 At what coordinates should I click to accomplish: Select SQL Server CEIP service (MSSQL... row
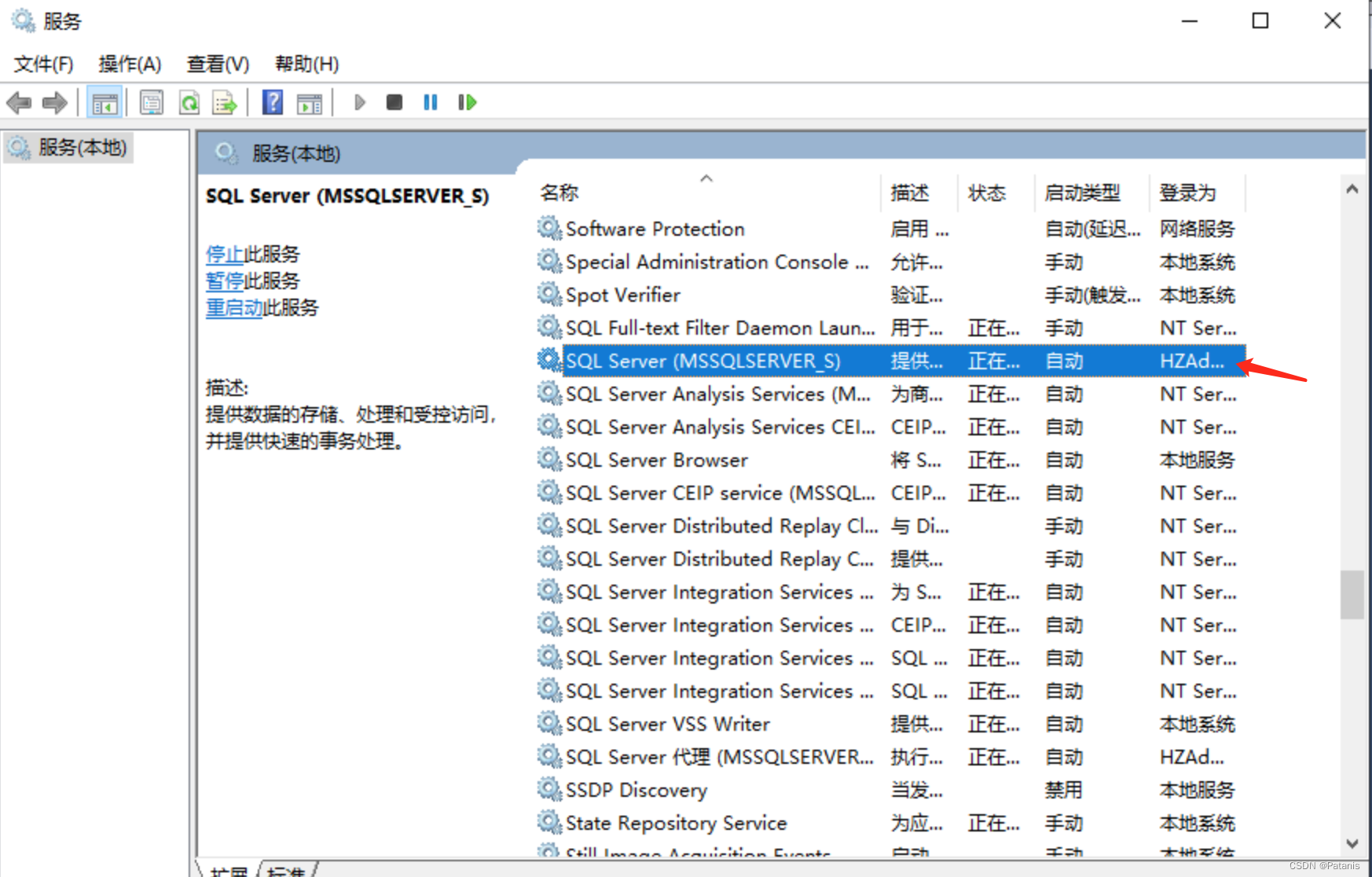(890, 493)
